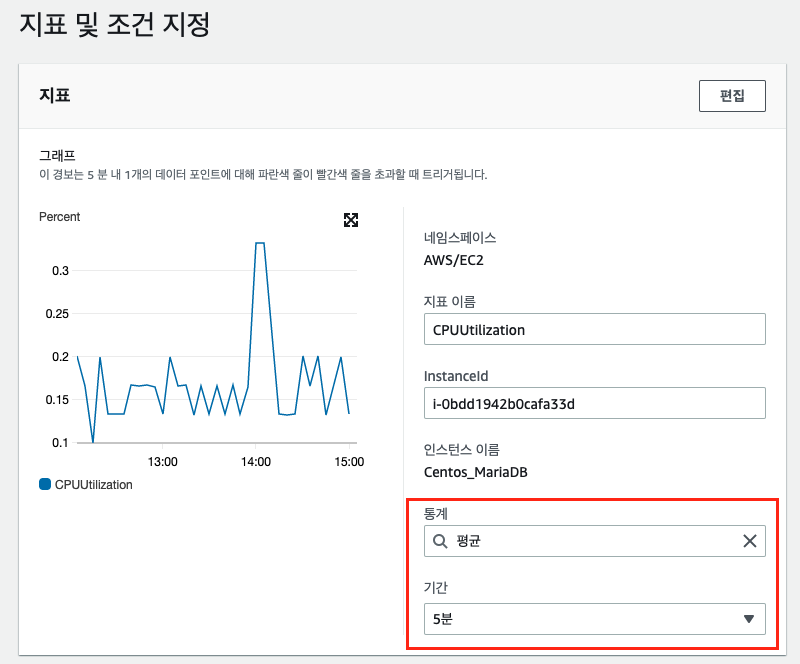Viewport: 800px width, 664px height.
Task: Click the 0.3 y-axis label
Action: tap(60, 270)
